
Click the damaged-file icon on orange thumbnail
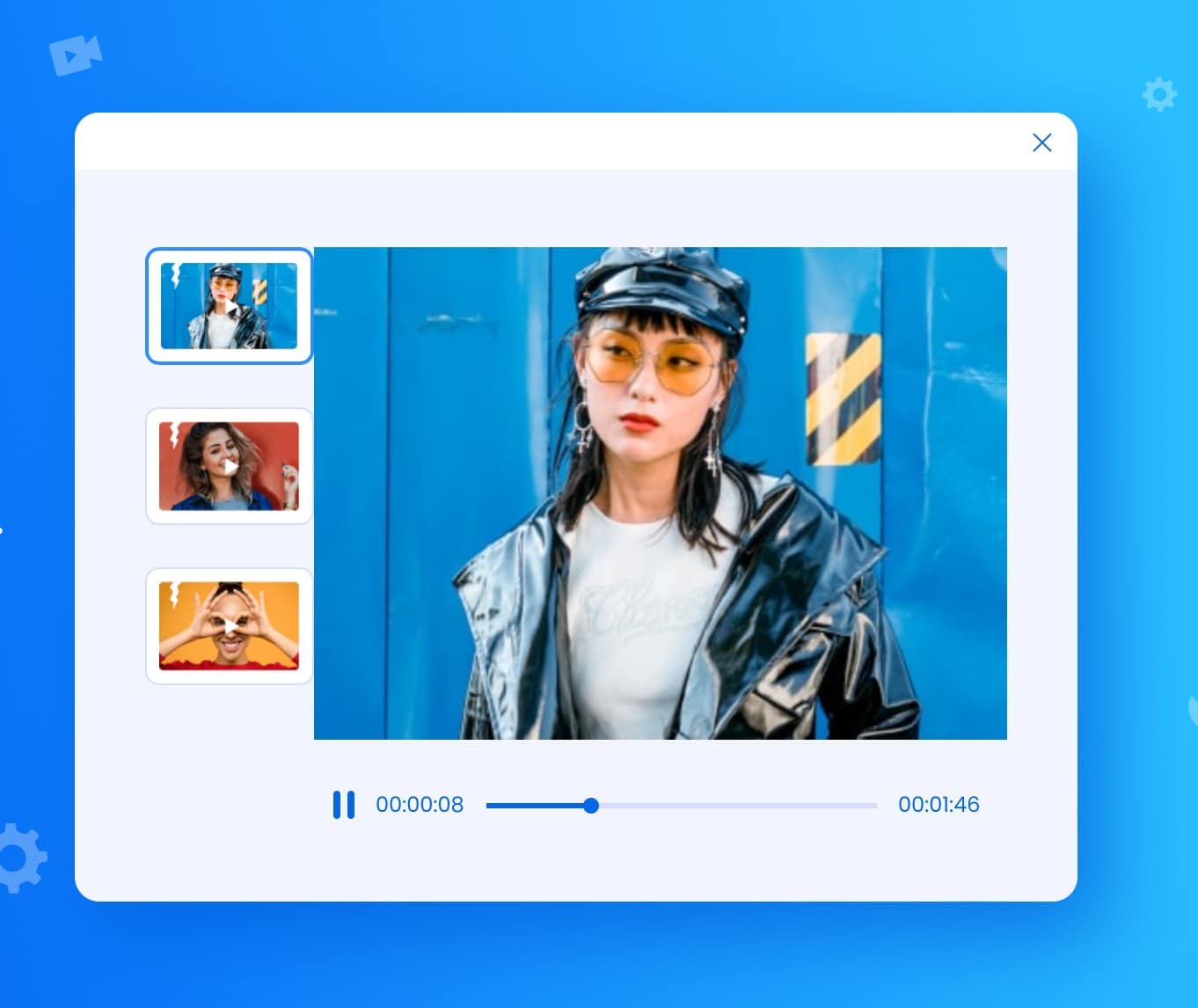coord(174,594)
